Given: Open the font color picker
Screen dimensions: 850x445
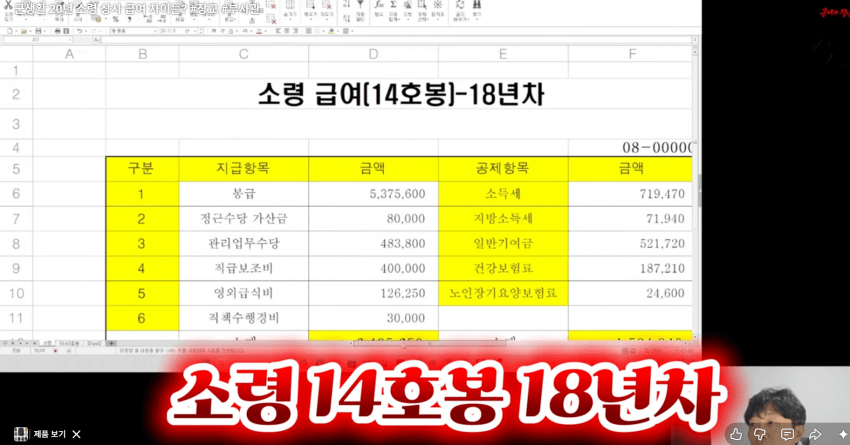Looking at the screenshot, I should [259, 31].
